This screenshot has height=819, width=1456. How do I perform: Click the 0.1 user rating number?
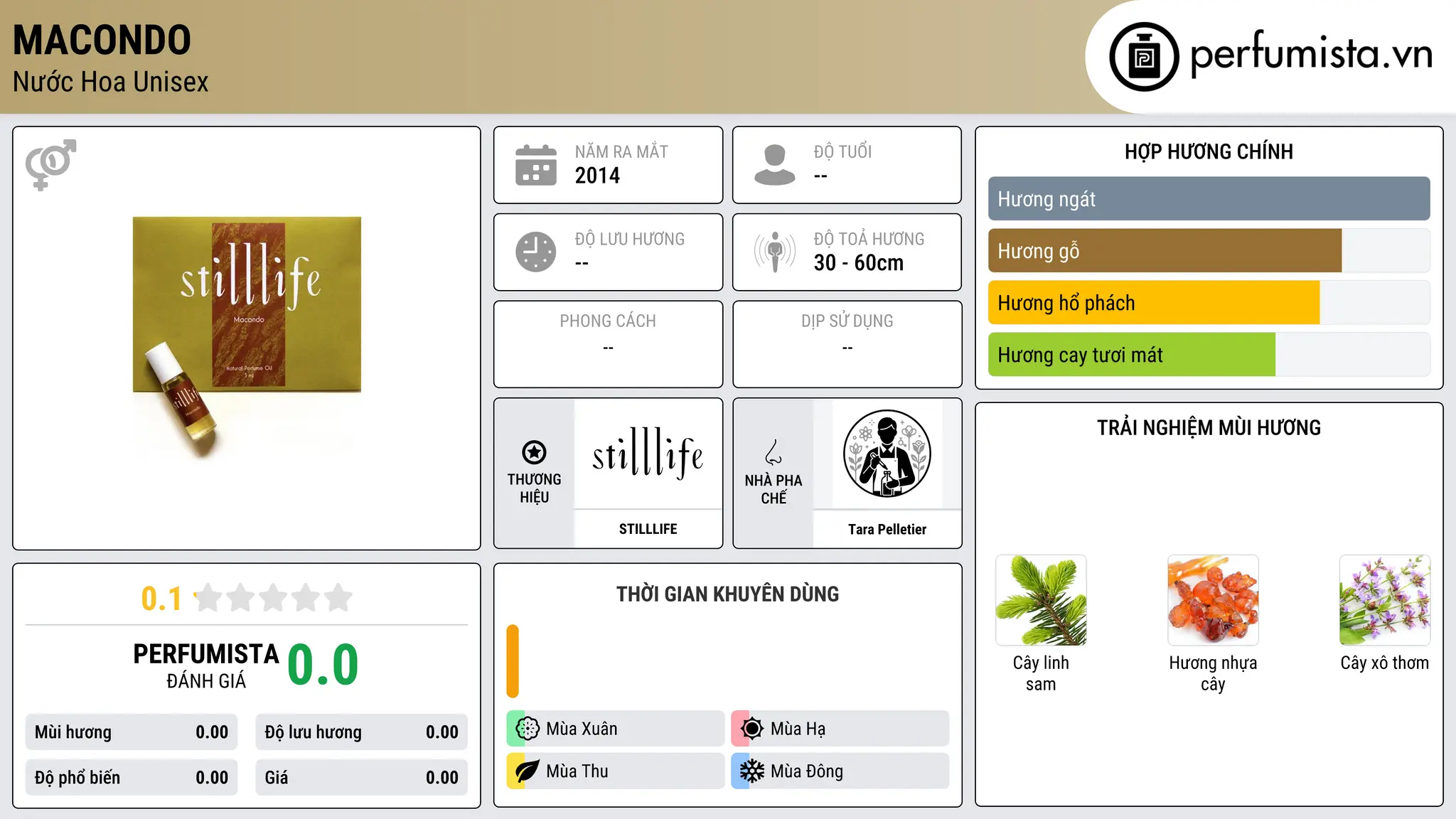pyautogui.click(x=161, y=599)
